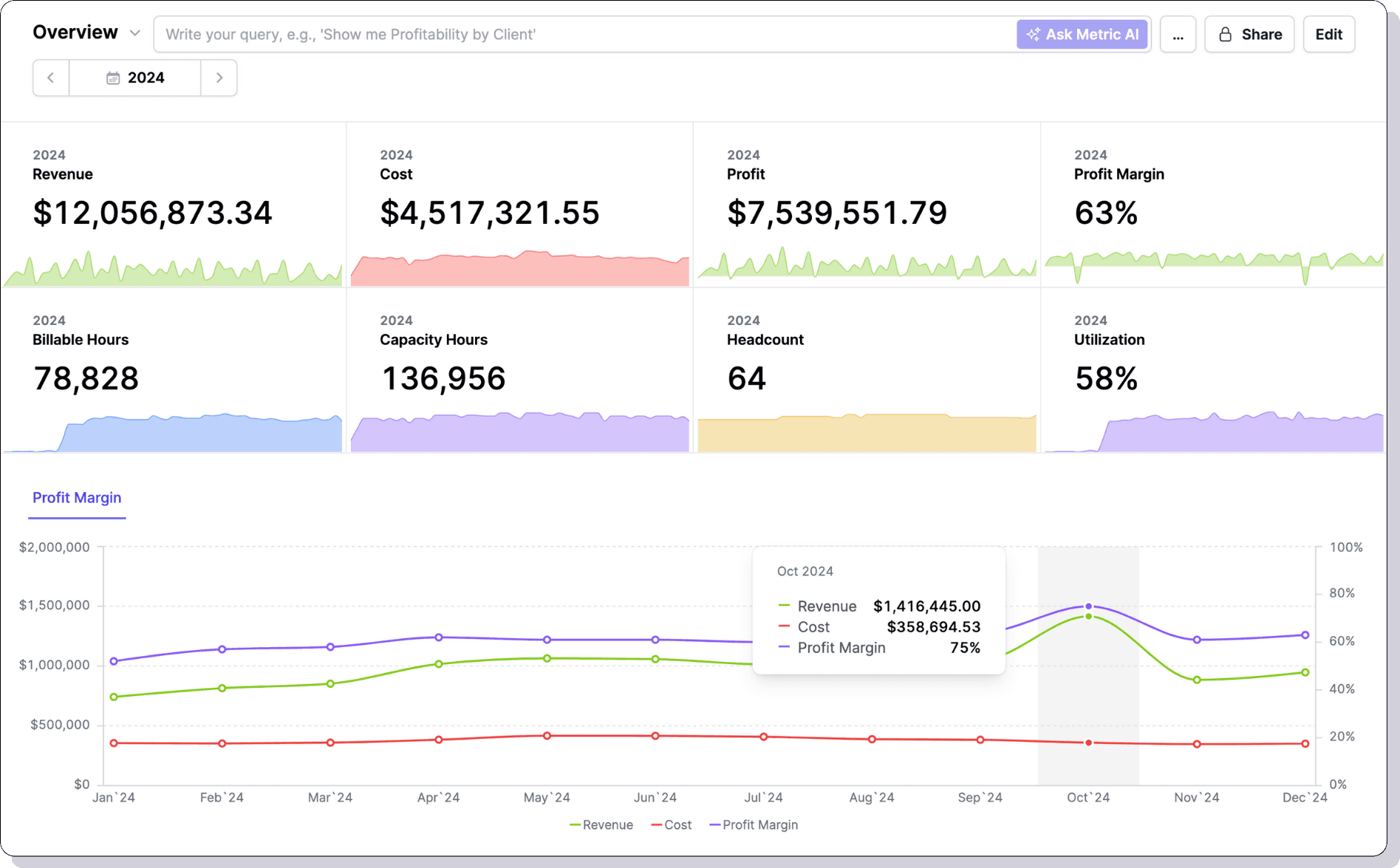Click the Capacity Hours 136,956 value
Viewport: 1400px width, 868px height.
coord(443,378)
